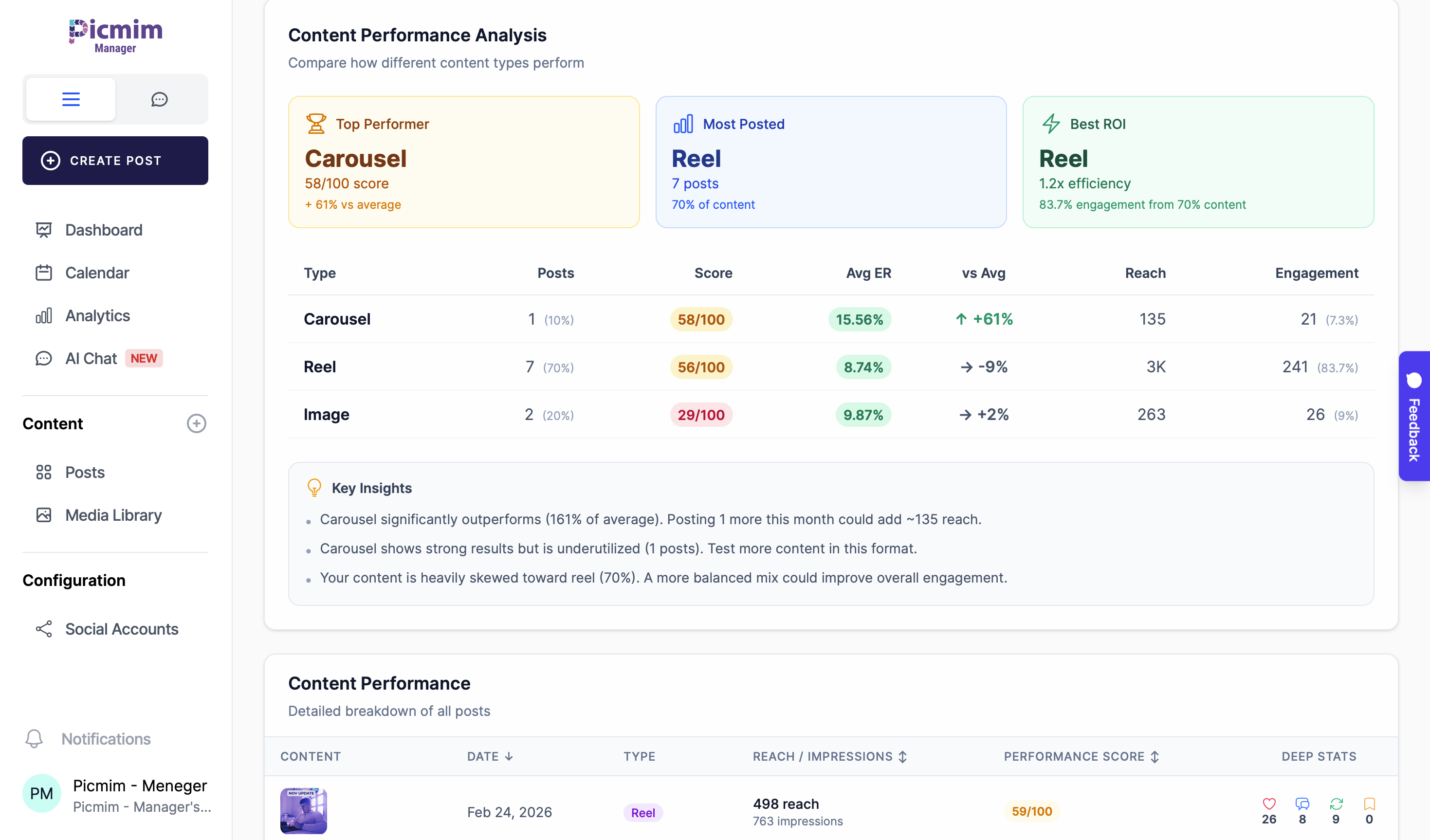Click the Posts grid icon
The image size is (1430, 840).
pos(44,472)
